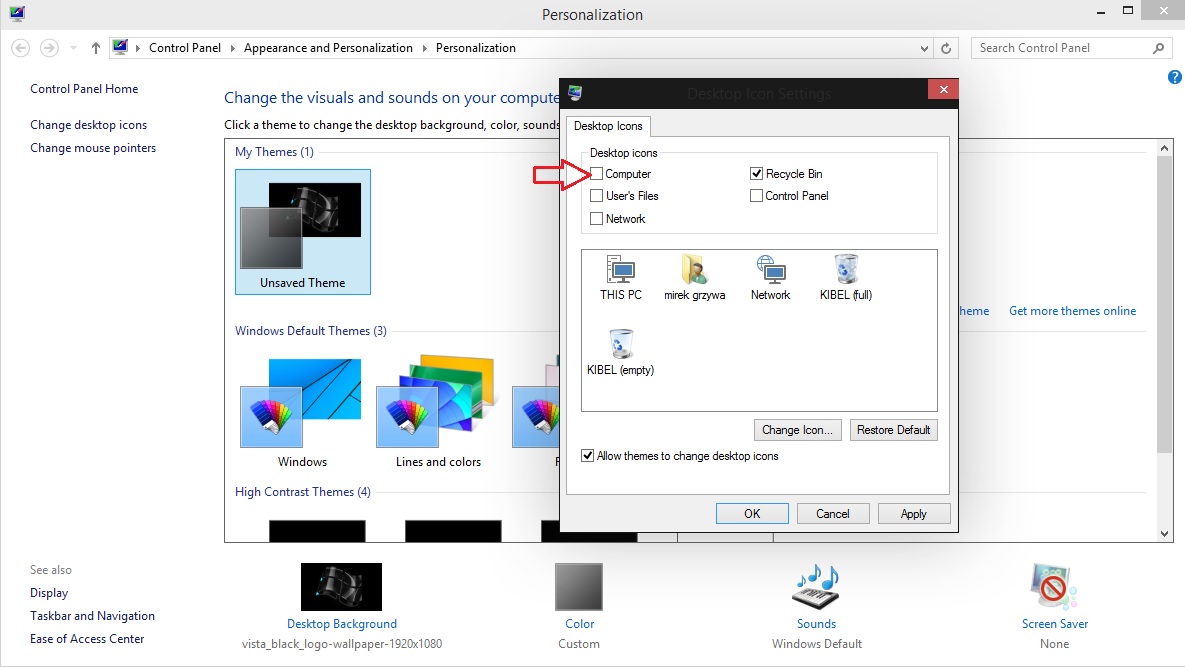Click the Forward navigation arrow
1185x667 pixels.
pyautogui.click(x=49, y=48)
